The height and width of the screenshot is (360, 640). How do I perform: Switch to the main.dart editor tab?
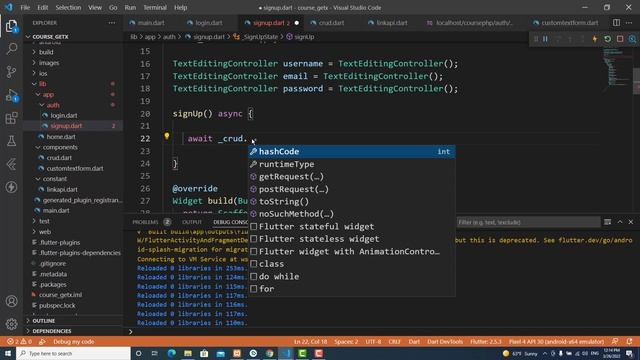point(151,23)
